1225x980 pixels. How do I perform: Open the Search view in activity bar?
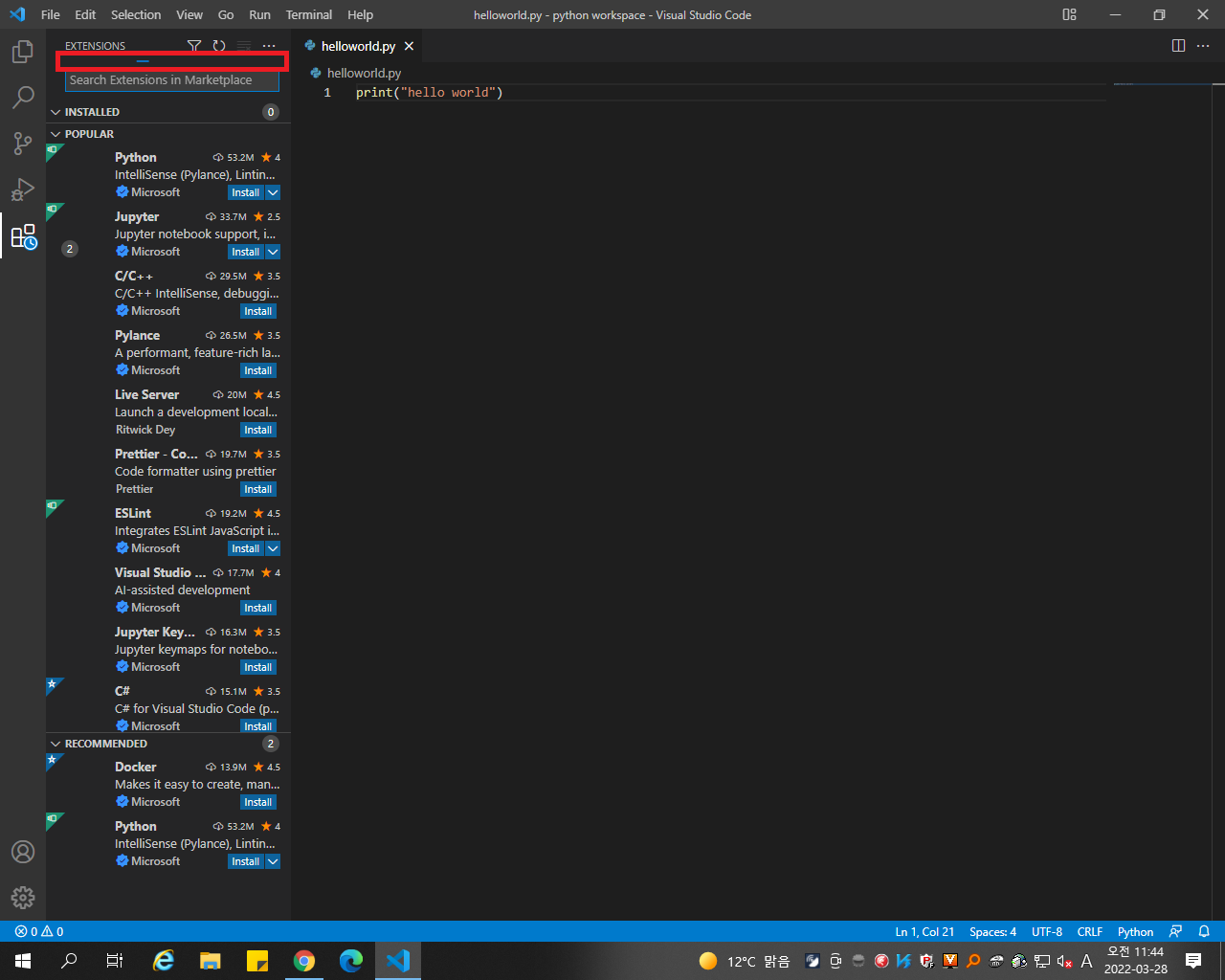[x=23, y=97]
